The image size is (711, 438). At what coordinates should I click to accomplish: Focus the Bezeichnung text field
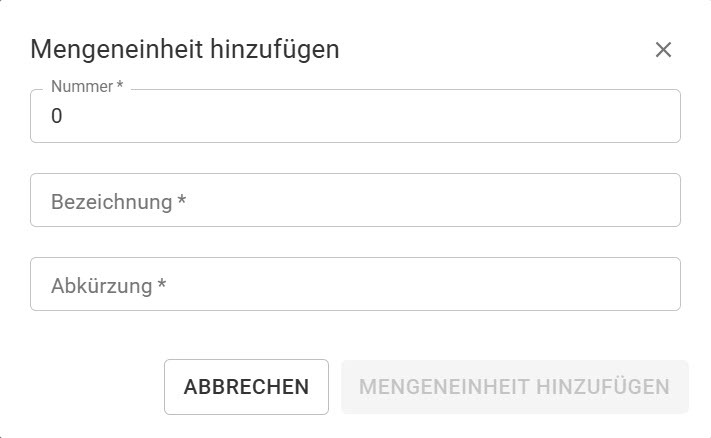[355, 201]
